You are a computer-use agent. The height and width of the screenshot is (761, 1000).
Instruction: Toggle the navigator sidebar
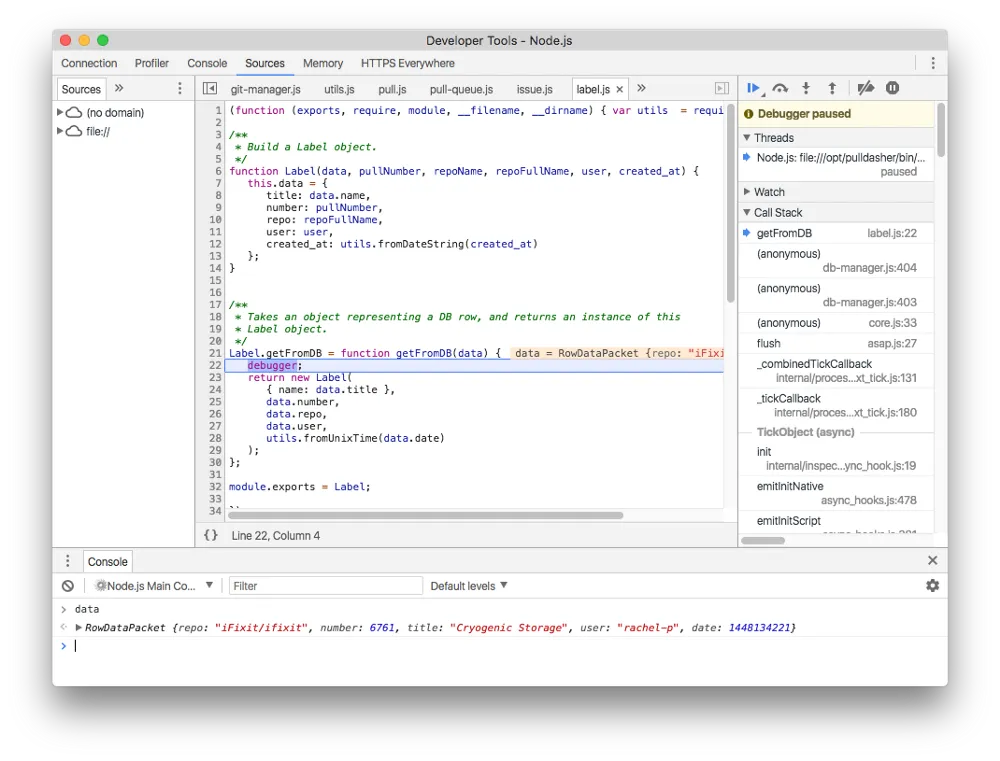pyautogui.click(x=210, y=89)
